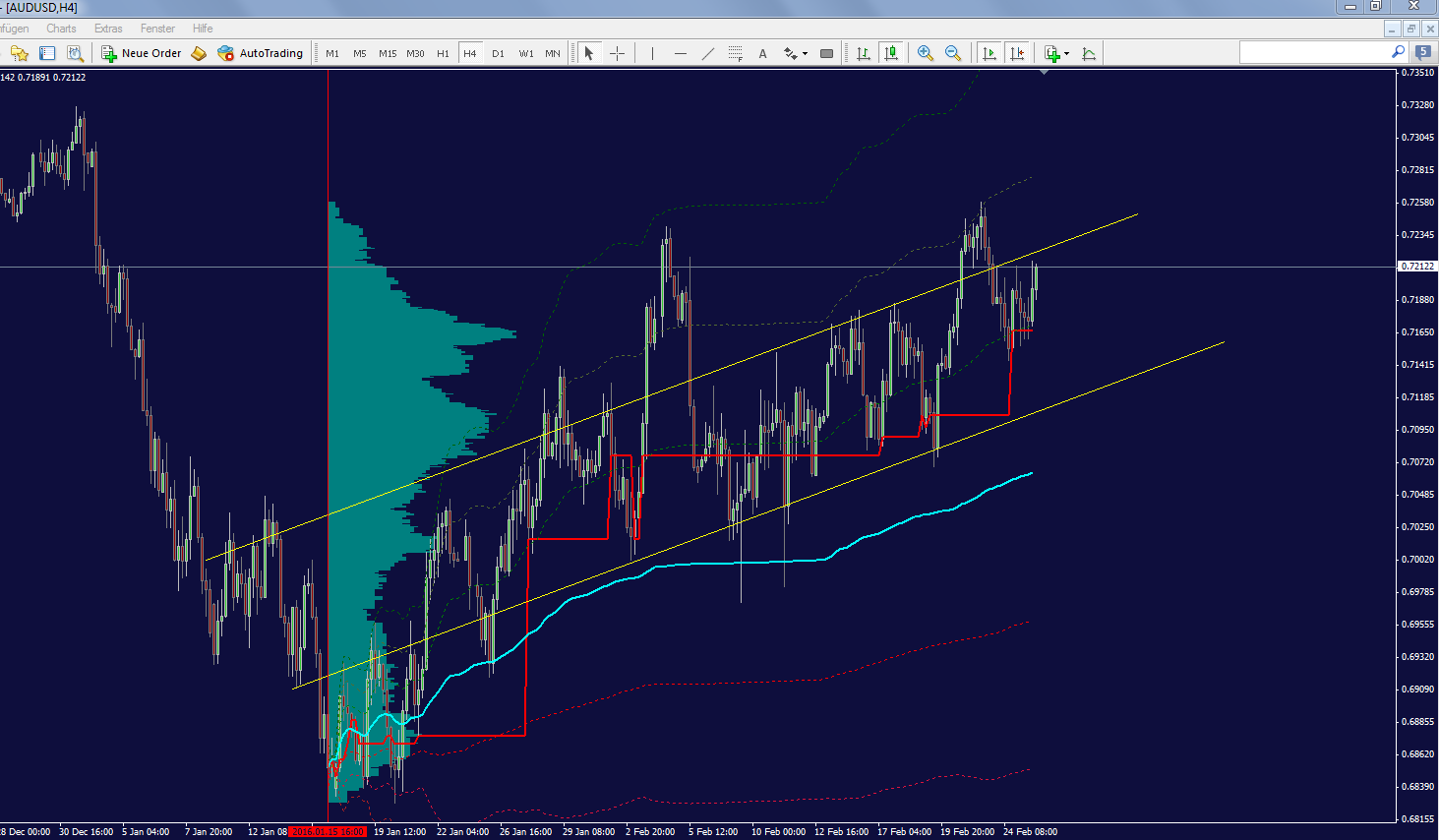Switch timeframe to MN
This screenshot has height=840, width=1439.
(553, 53)
